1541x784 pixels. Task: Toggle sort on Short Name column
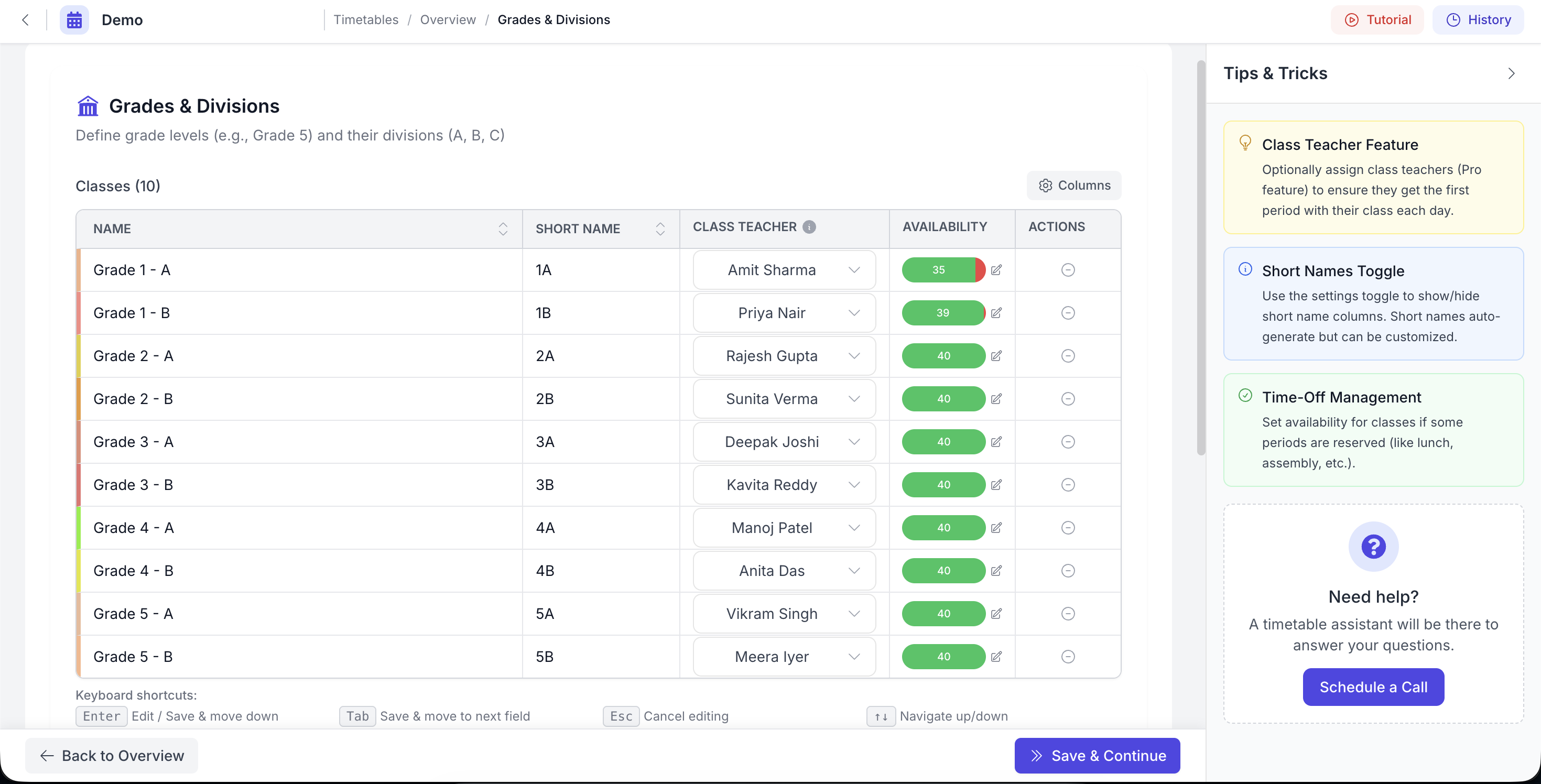coord(660,228)
